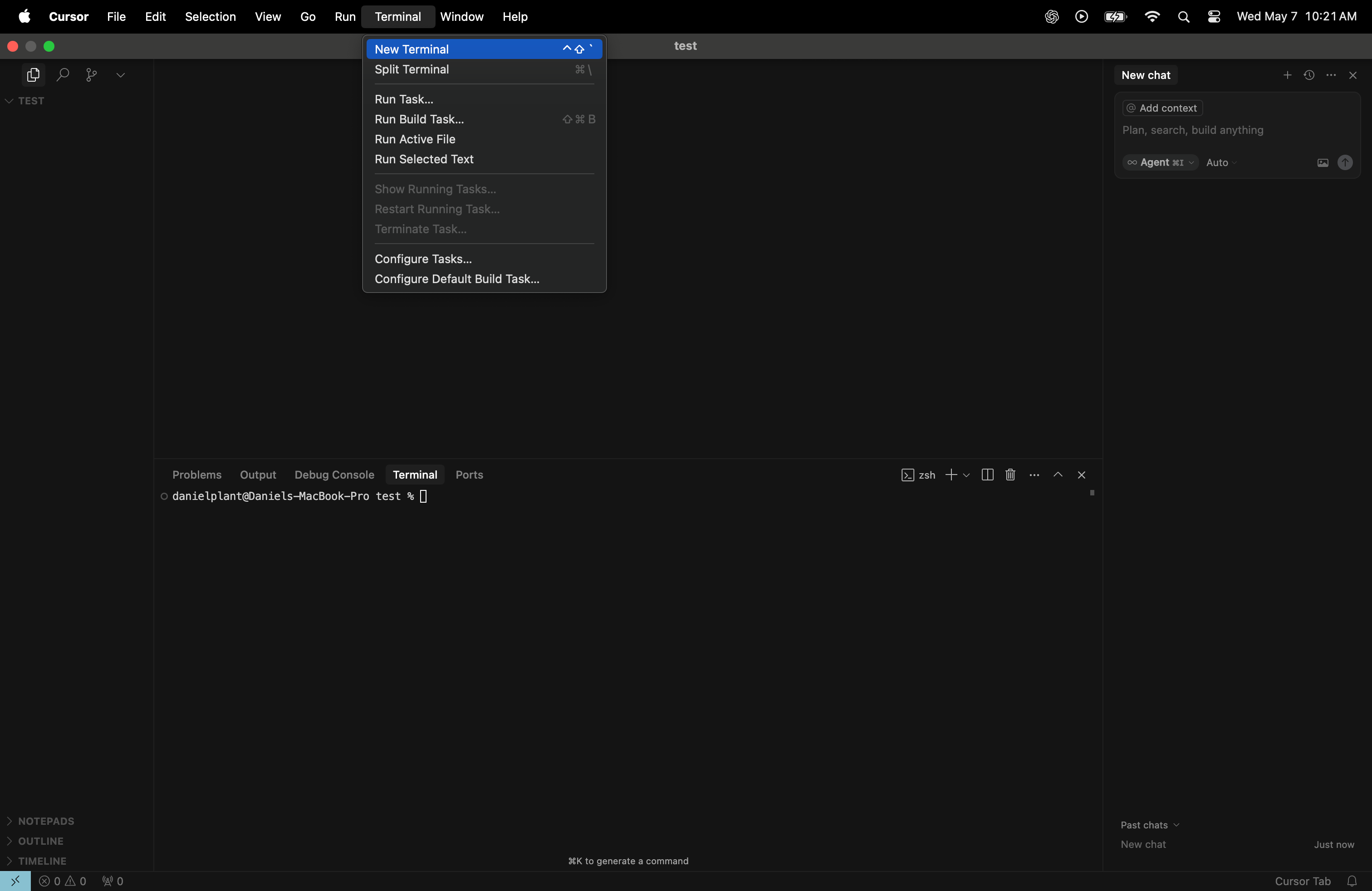Open the Explorer files icon in sidebar

pos(33,75)
